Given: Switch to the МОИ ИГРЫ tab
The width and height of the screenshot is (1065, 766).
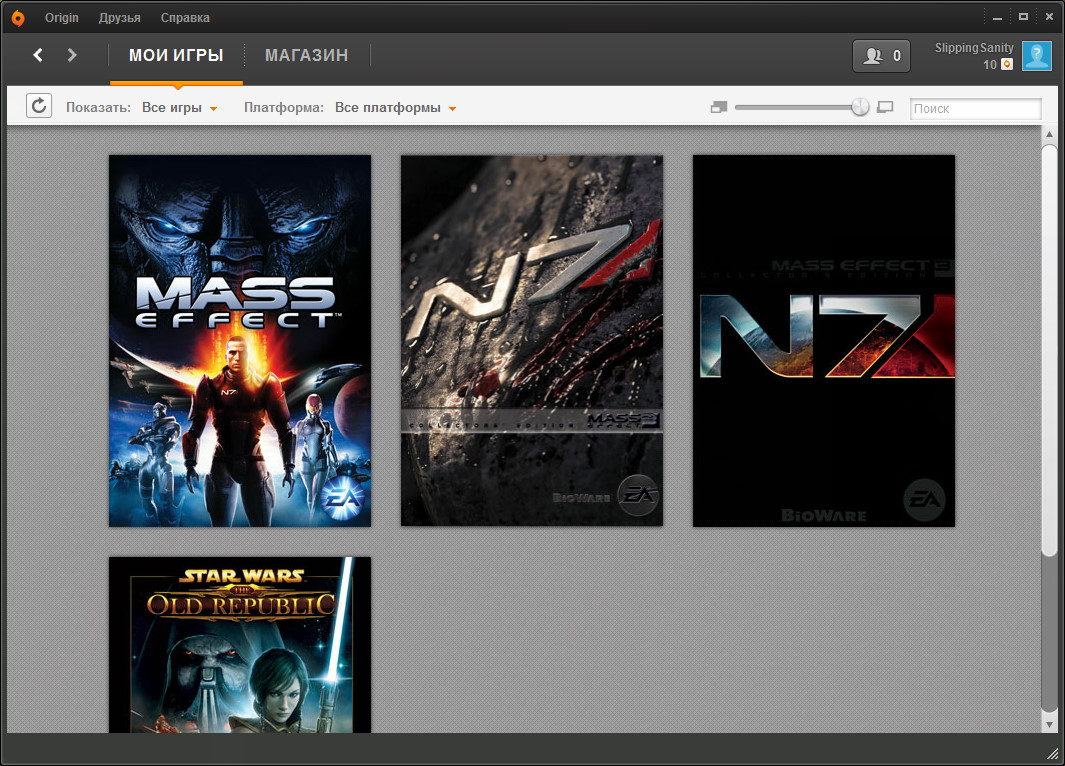Looking at the screenshot, I should click(x=176, y=56).
